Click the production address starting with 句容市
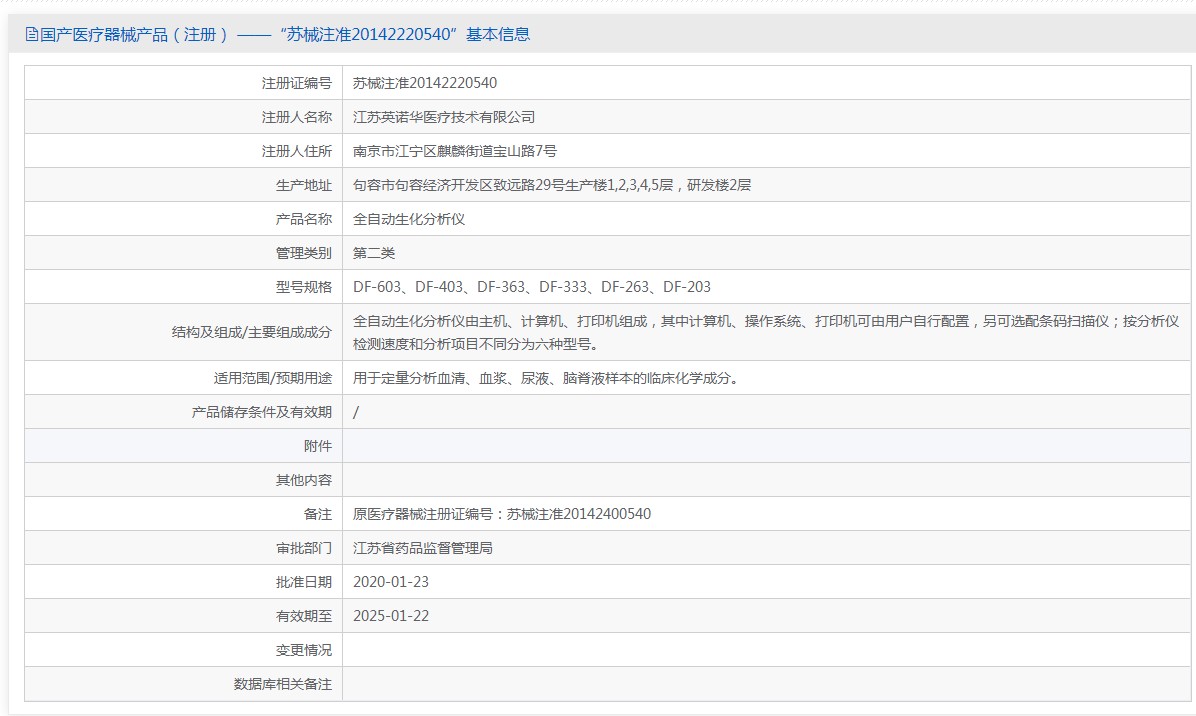Screen dimensions: 1196x716 coord(552,185)
